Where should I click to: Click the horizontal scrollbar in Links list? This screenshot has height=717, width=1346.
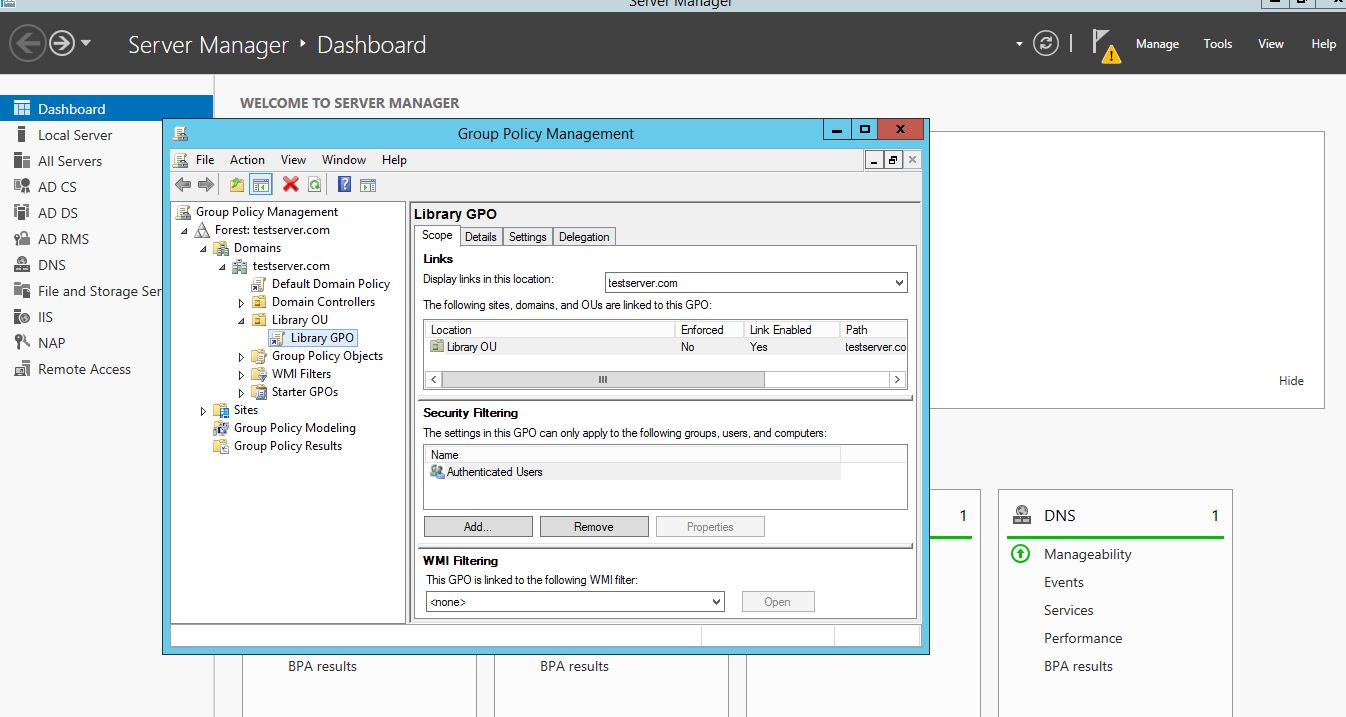(603, 380)
